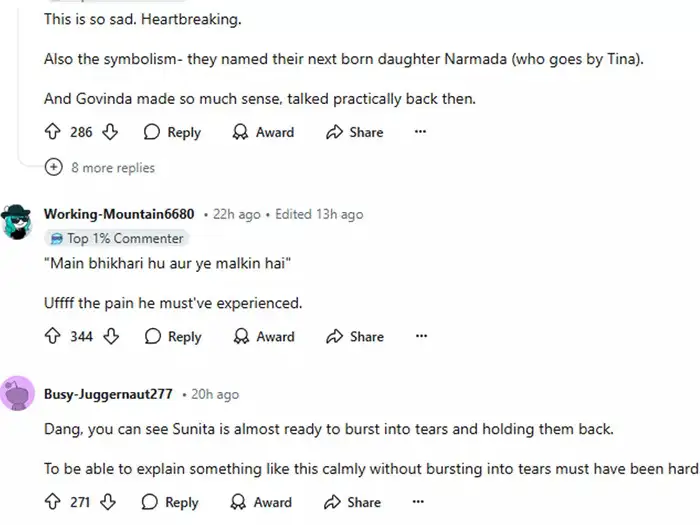
Task: Give award to Working-Mountain6680's comment
Action: tap(263, 337)
